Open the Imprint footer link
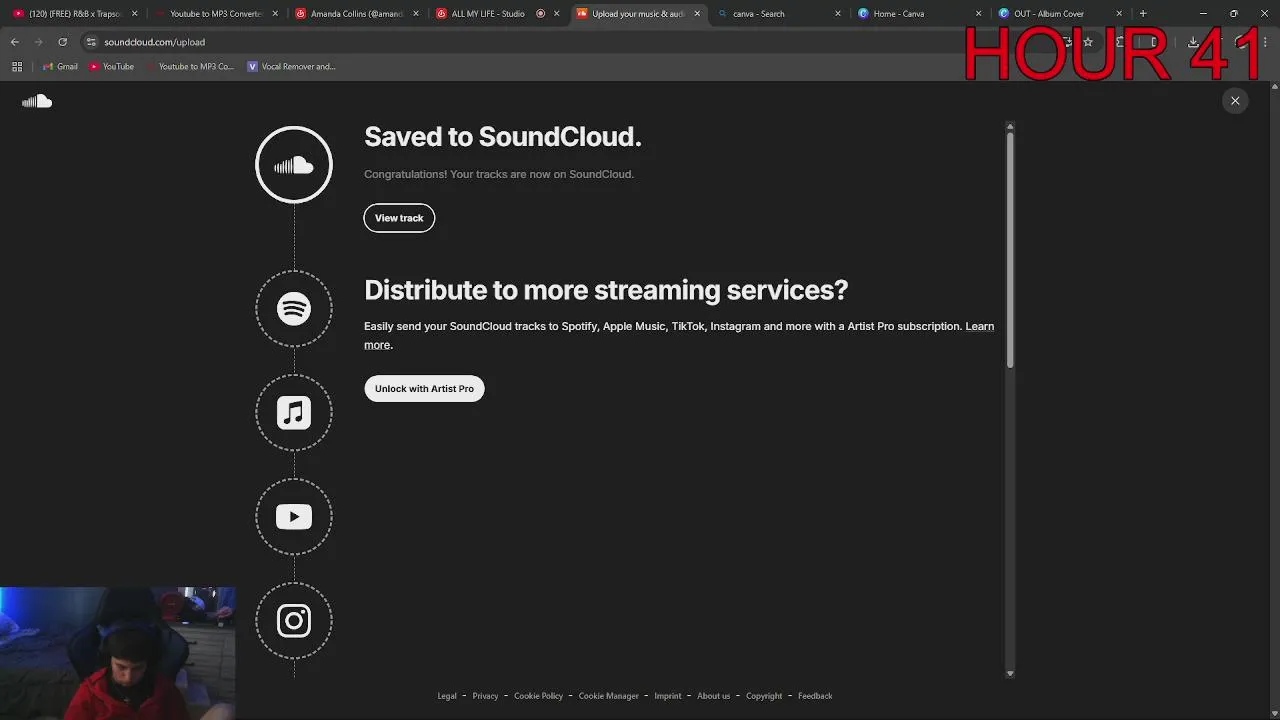This screenshot has height=720, width=1280. coord(668,696)
